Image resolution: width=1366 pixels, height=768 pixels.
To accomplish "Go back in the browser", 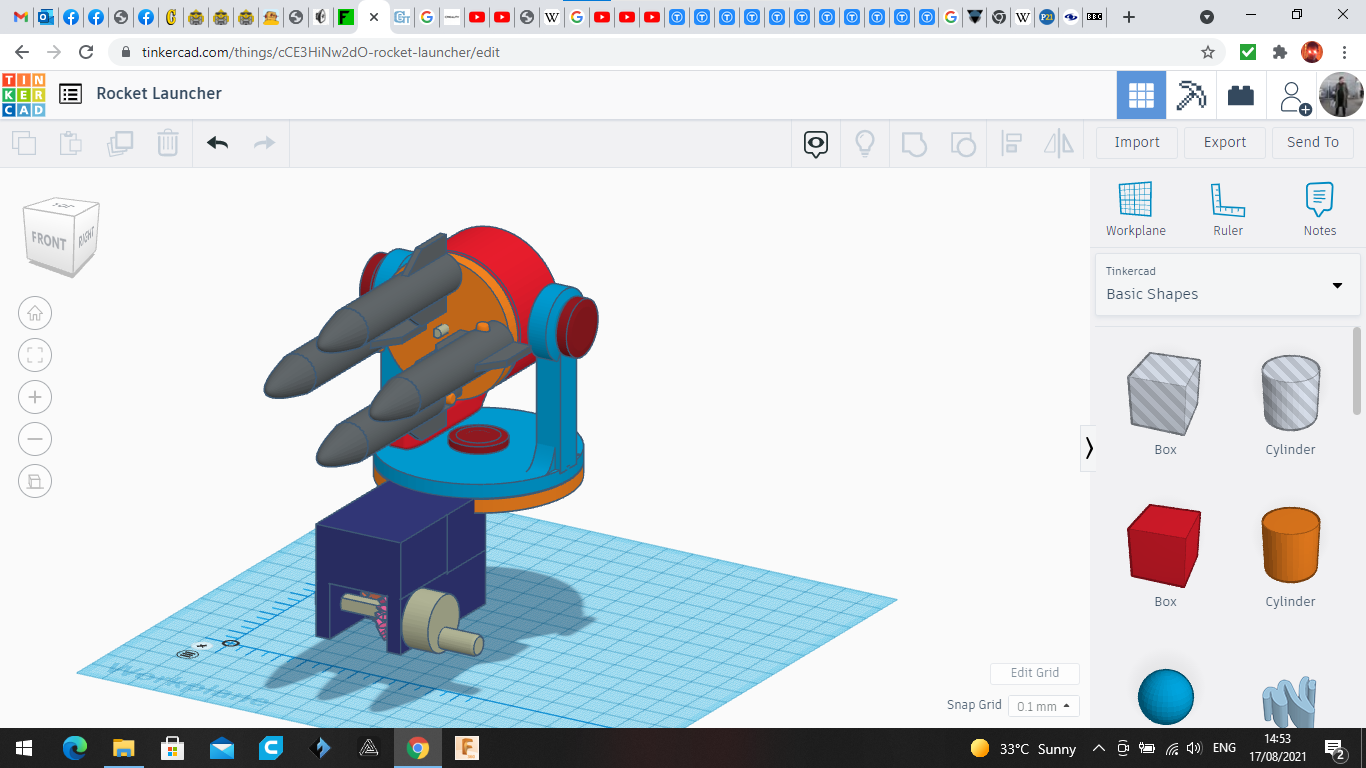I will coord(22,52).
